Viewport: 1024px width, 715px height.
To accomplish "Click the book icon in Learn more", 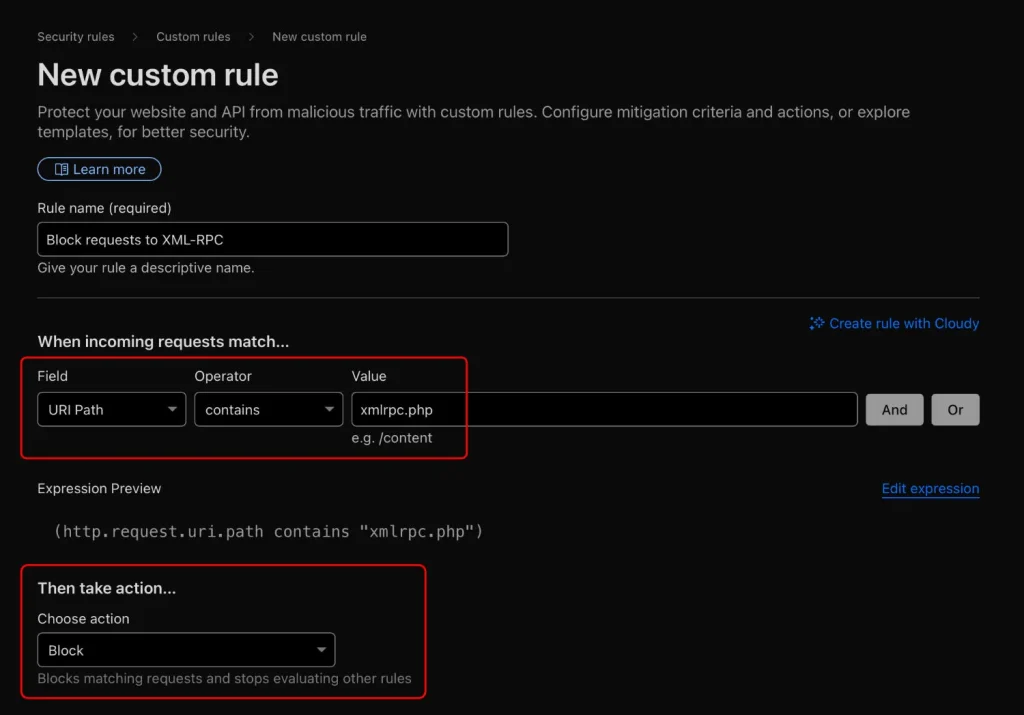I will click(x=61, y=169).
